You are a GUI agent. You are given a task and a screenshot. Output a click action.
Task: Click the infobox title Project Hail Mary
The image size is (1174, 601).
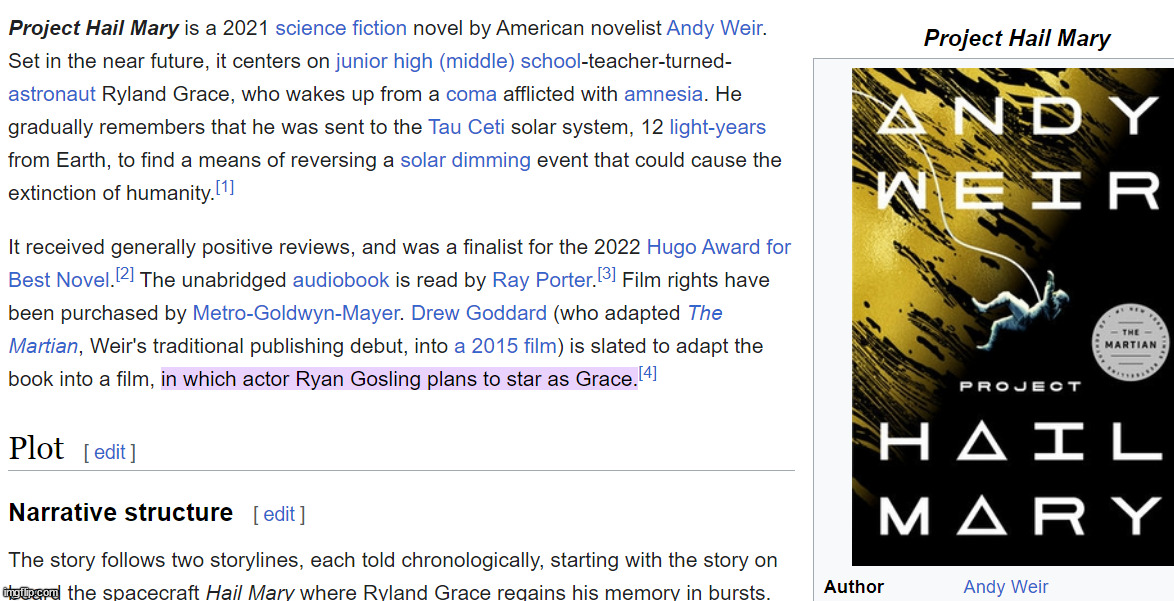pos(1017,38)
